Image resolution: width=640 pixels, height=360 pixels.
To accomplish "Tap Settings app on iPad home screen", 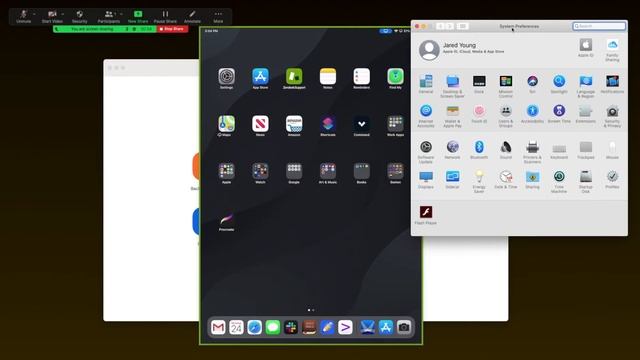I will pyautogui.click(x=227, y=77).
